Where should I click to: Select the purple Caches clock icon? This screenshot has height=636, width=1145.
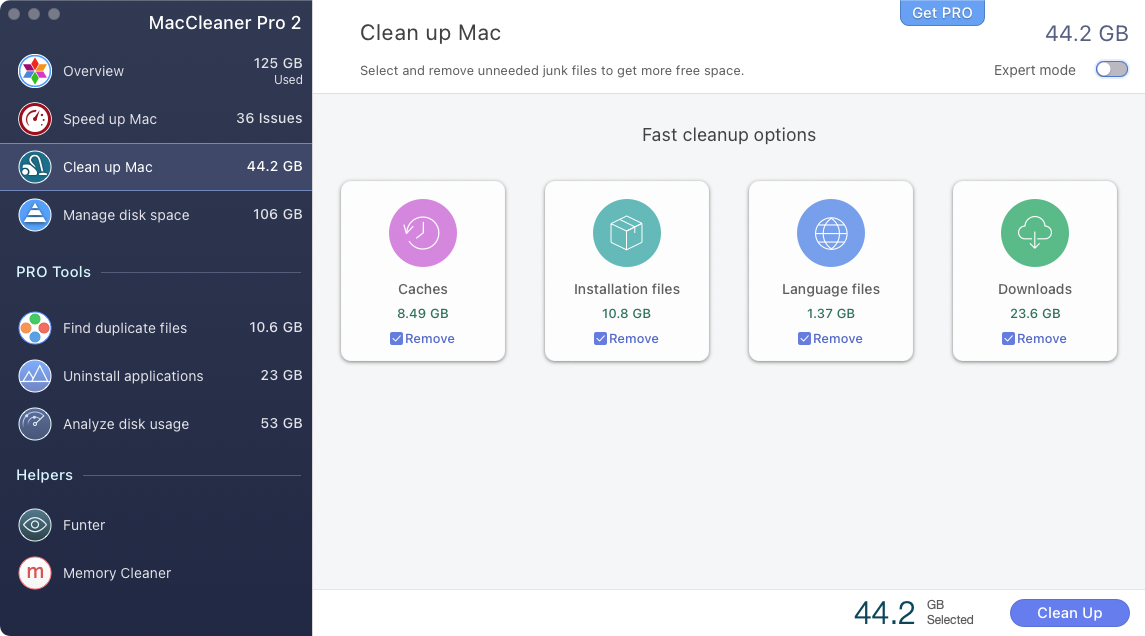coord(422,234)
